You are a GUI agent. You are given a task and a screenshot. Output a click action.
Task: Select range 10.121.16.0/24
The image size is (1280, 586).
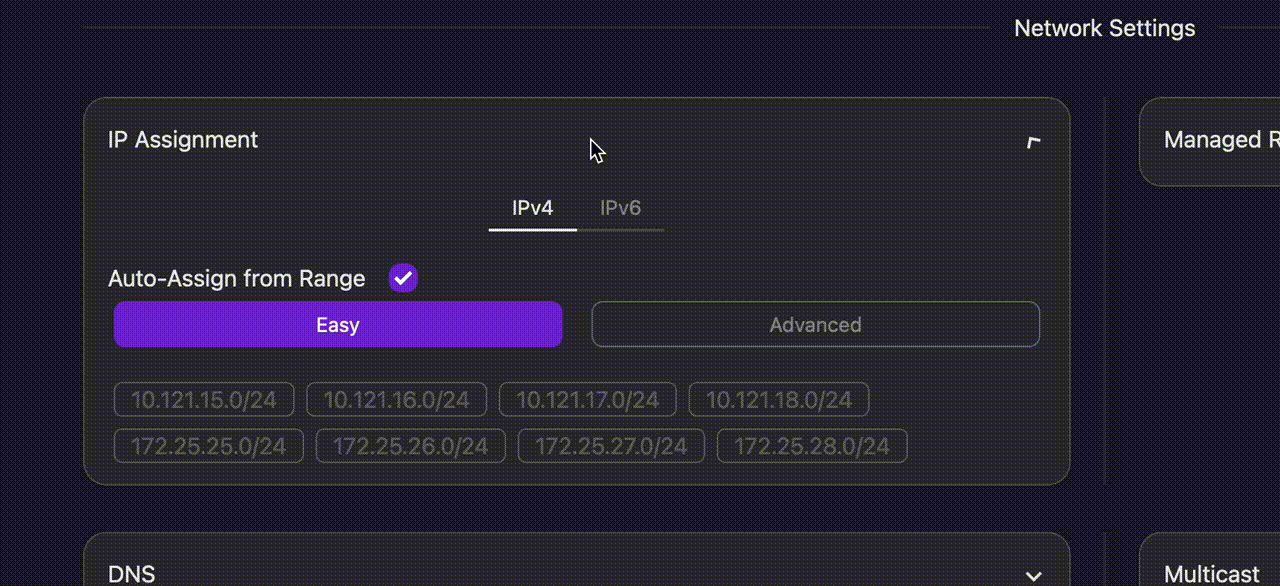click(396, 399)
